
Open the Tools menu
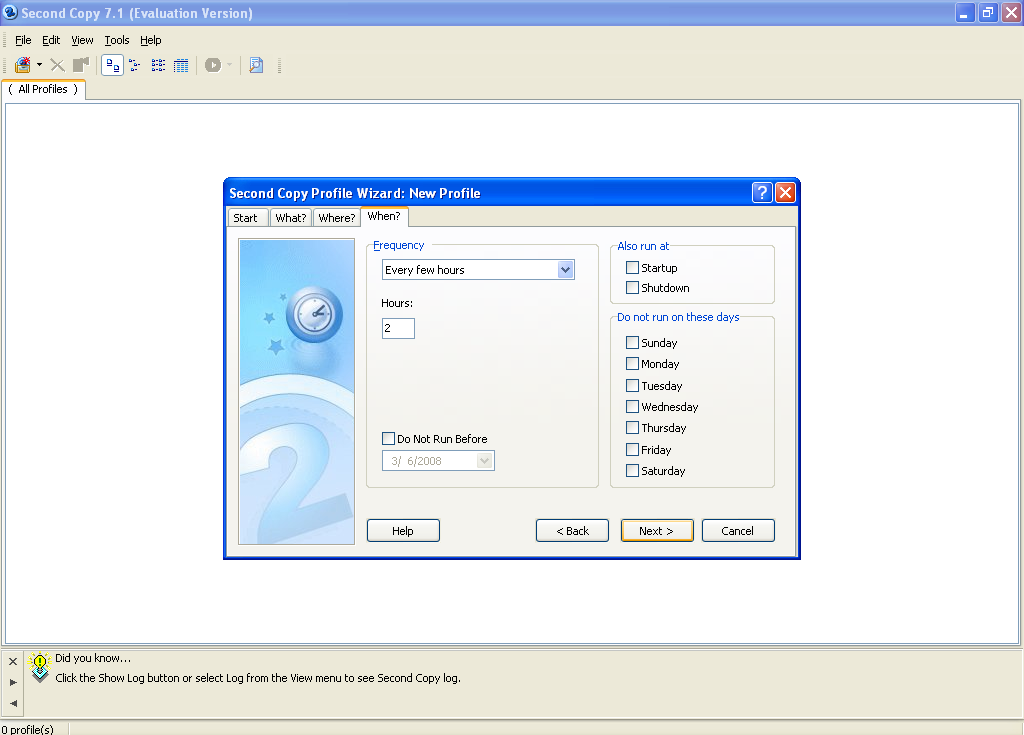tap(117, 40)
